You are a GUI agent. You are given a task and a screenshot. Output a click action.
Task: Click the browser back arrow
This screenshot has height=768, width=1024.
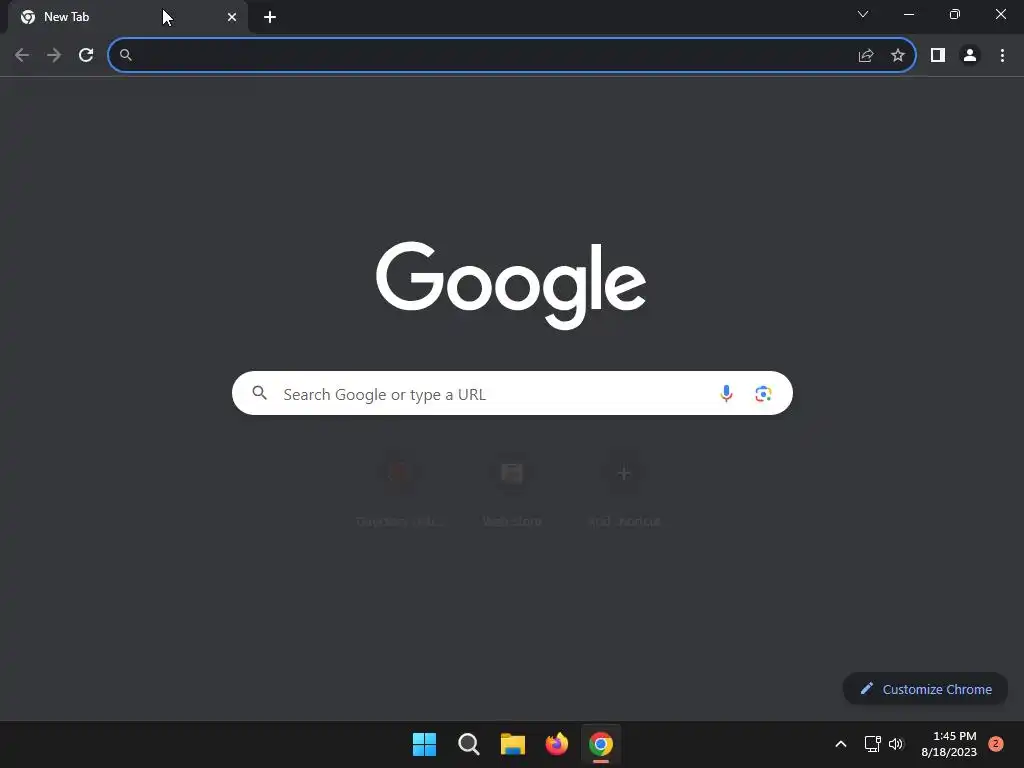coord(22,55)
